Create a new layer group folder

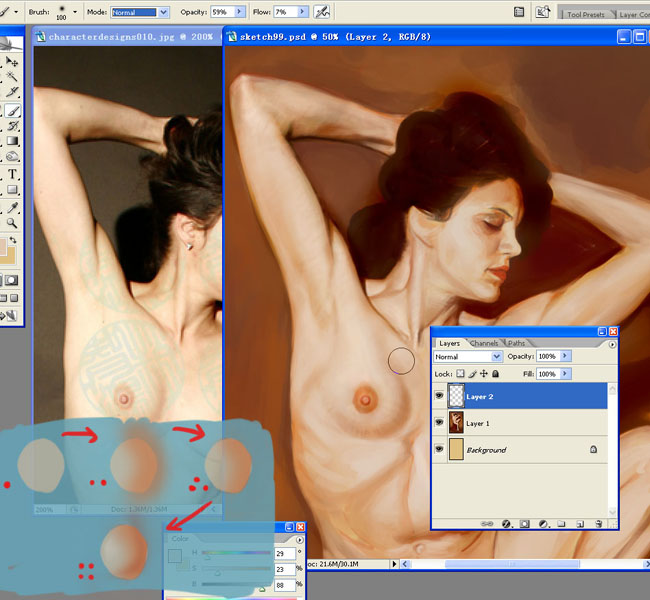coord(561,524)
